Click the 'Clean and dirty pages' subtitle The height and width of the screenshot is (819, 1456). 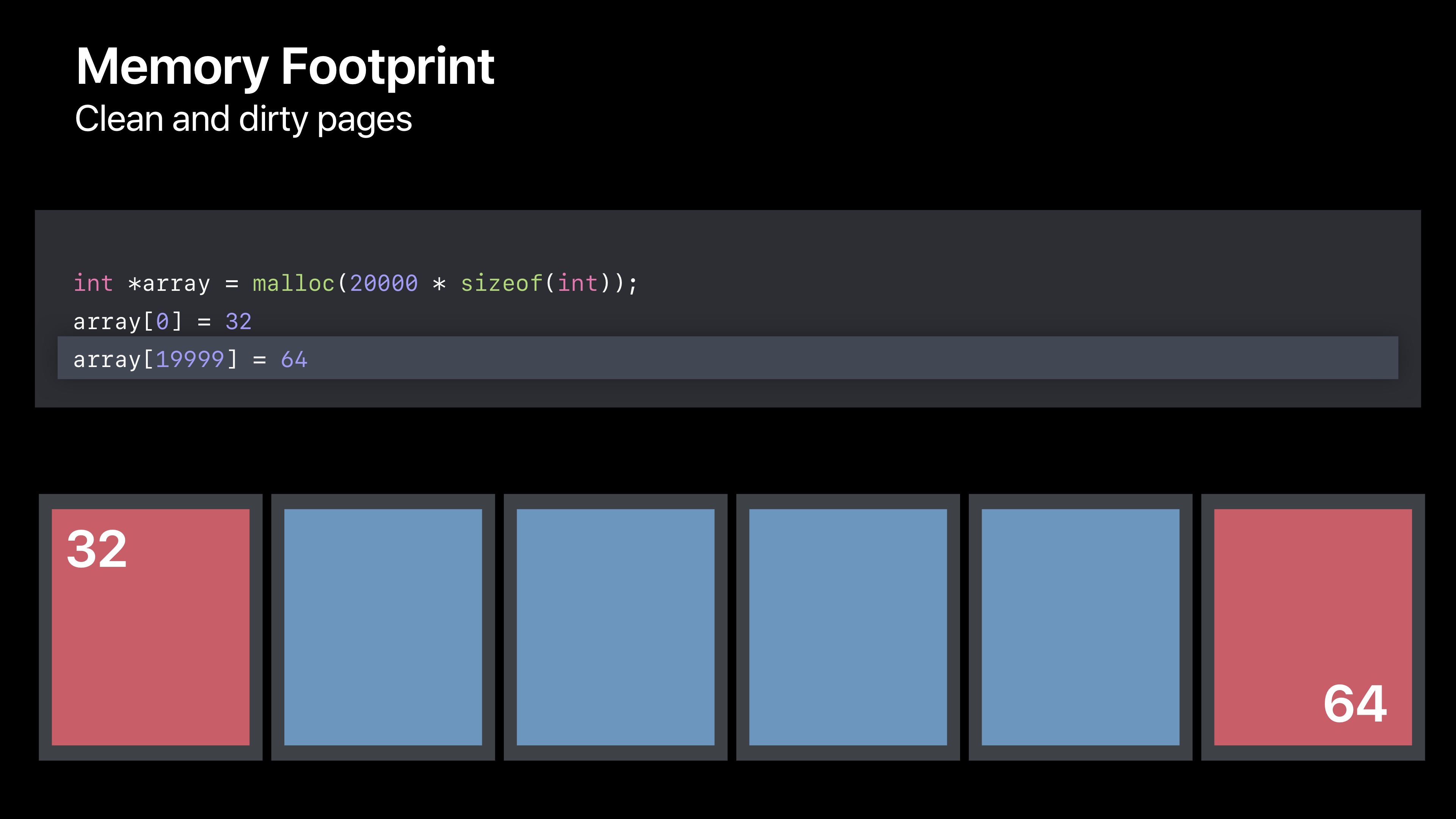(x=243, y=119)
